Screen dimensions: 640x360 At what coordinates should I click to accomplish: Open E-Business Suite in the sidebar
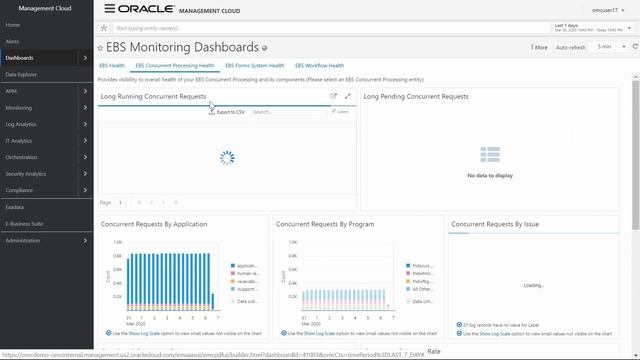[x=24, y=224]
